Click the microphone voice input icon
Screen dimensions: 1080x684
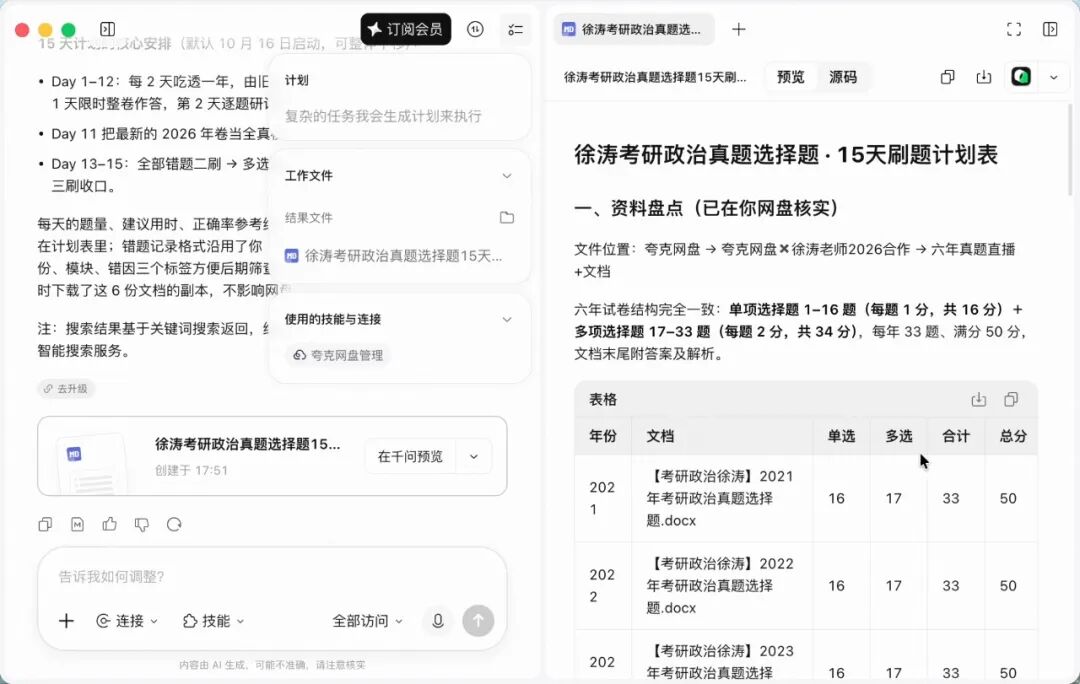(437, 621)
